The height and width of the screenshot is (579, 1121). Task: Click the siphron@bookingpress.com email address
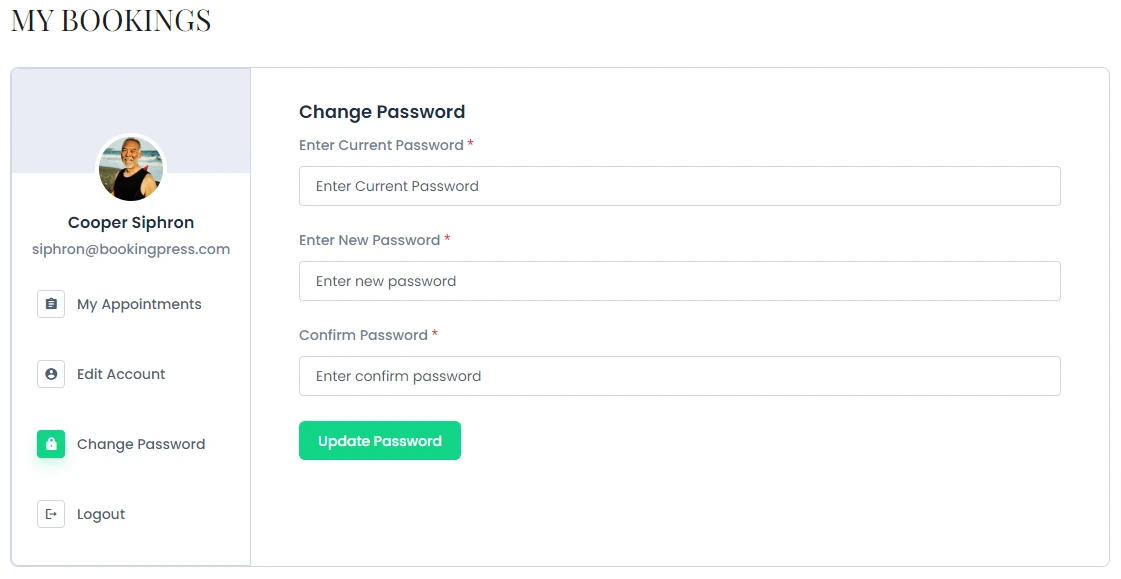point(131,249)
